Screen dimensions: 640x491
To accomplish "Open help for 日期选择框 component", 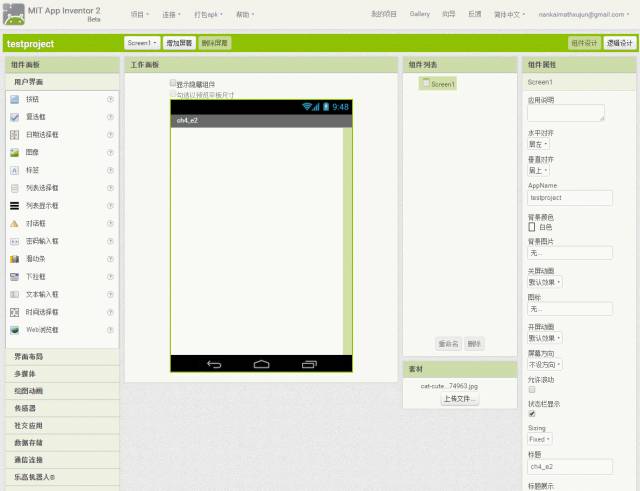I will point(110,135).
